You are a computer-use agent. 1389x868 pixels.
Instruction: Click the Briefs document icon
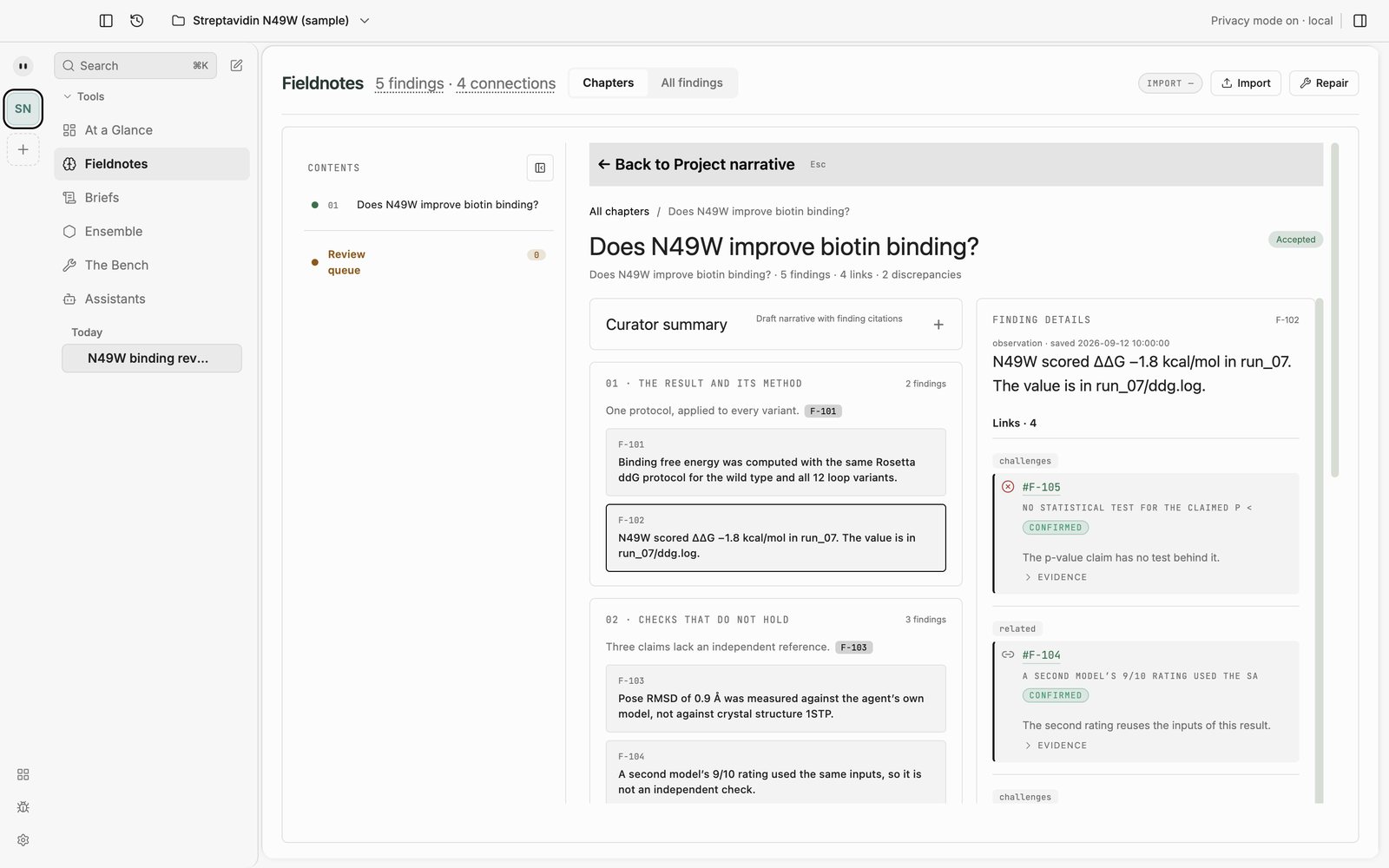[x=69, y=198]
